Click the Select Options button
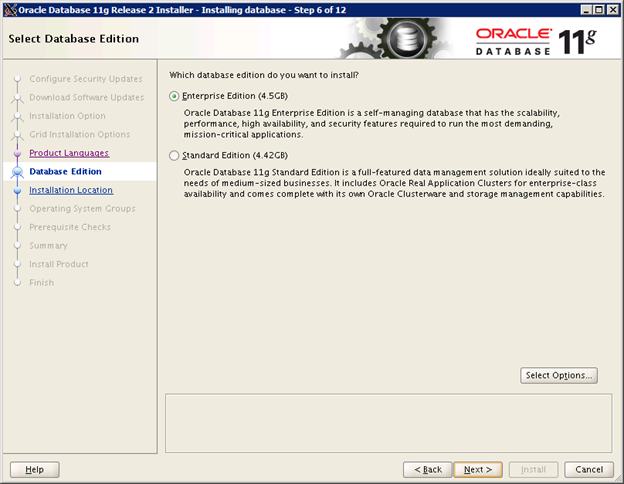The width and height of the screenshot is (624, 484). (x=559, y=375)
